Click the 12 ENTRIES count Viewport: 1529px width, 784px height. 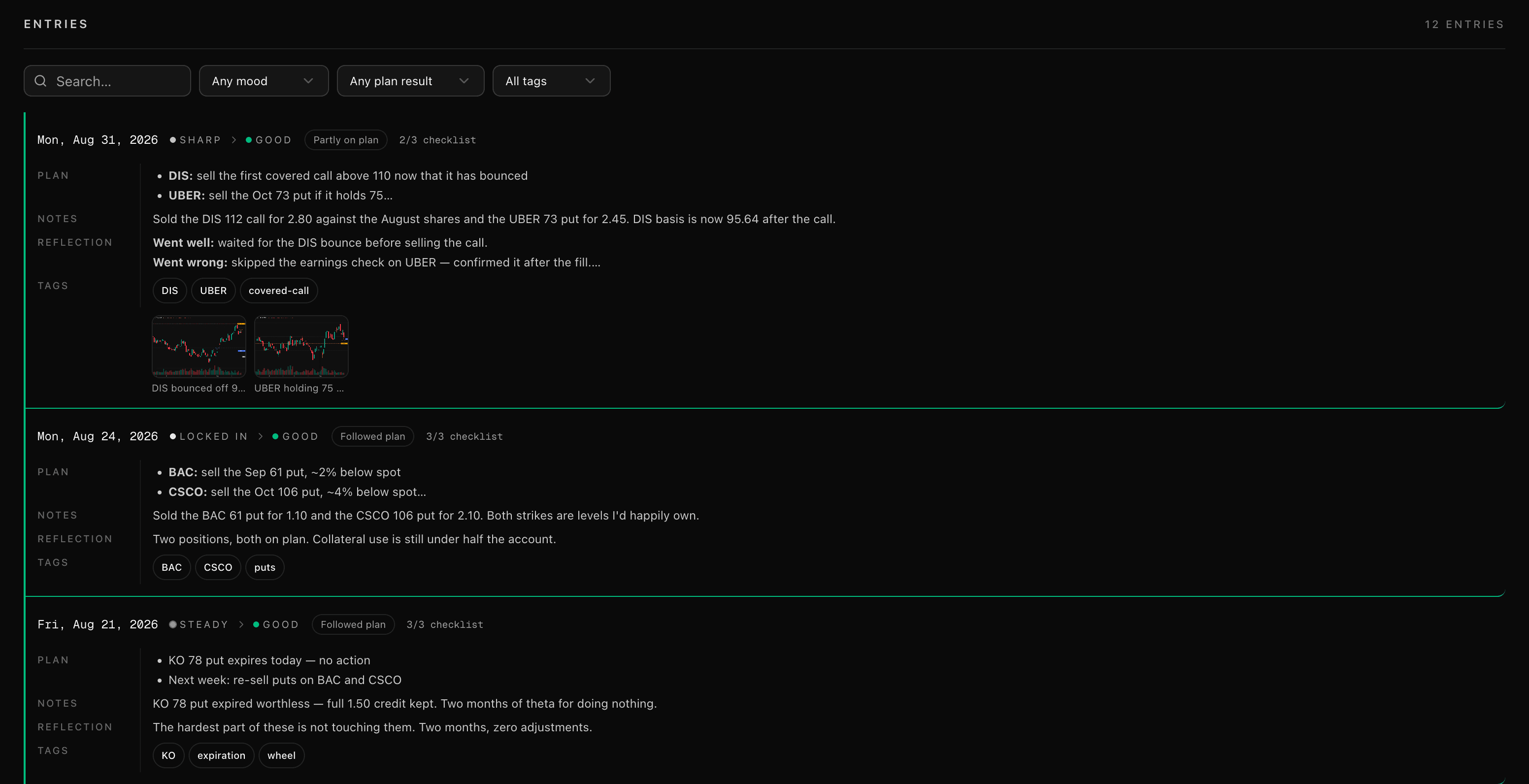(x=1464, y=24)
